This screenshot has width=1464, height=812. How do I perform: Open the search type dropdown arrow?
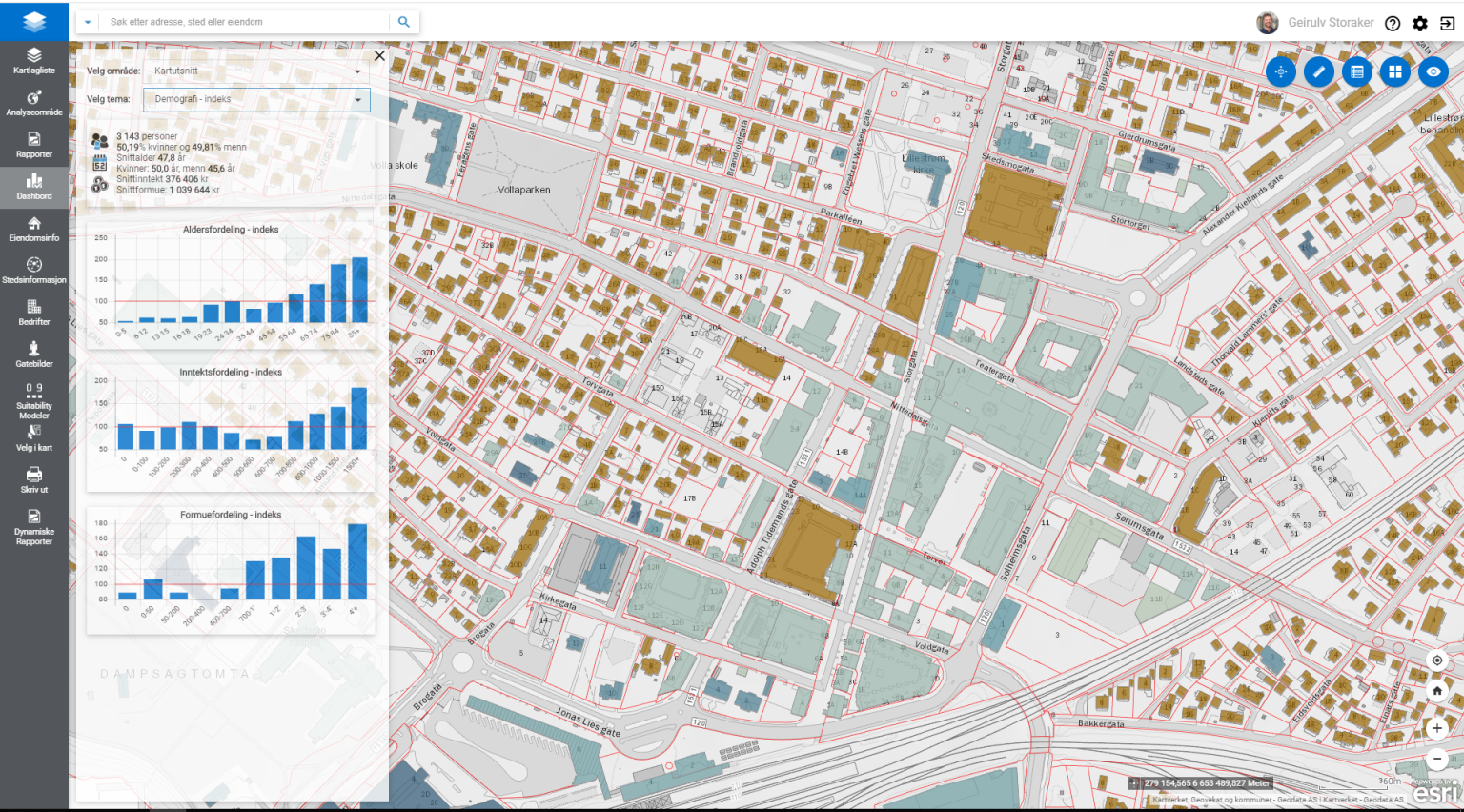point(88,22)
